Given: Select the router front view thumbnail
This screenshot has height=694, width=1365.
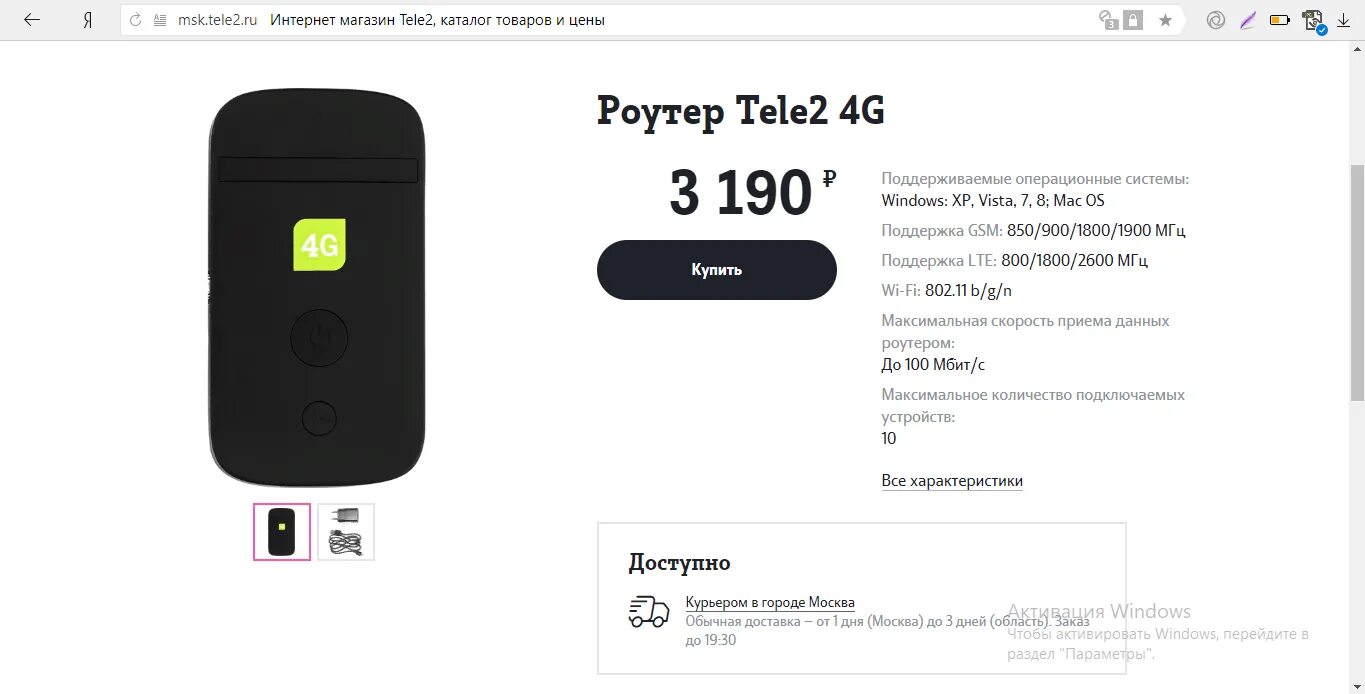Looking at the screenshot, I should tap(282, 532).
